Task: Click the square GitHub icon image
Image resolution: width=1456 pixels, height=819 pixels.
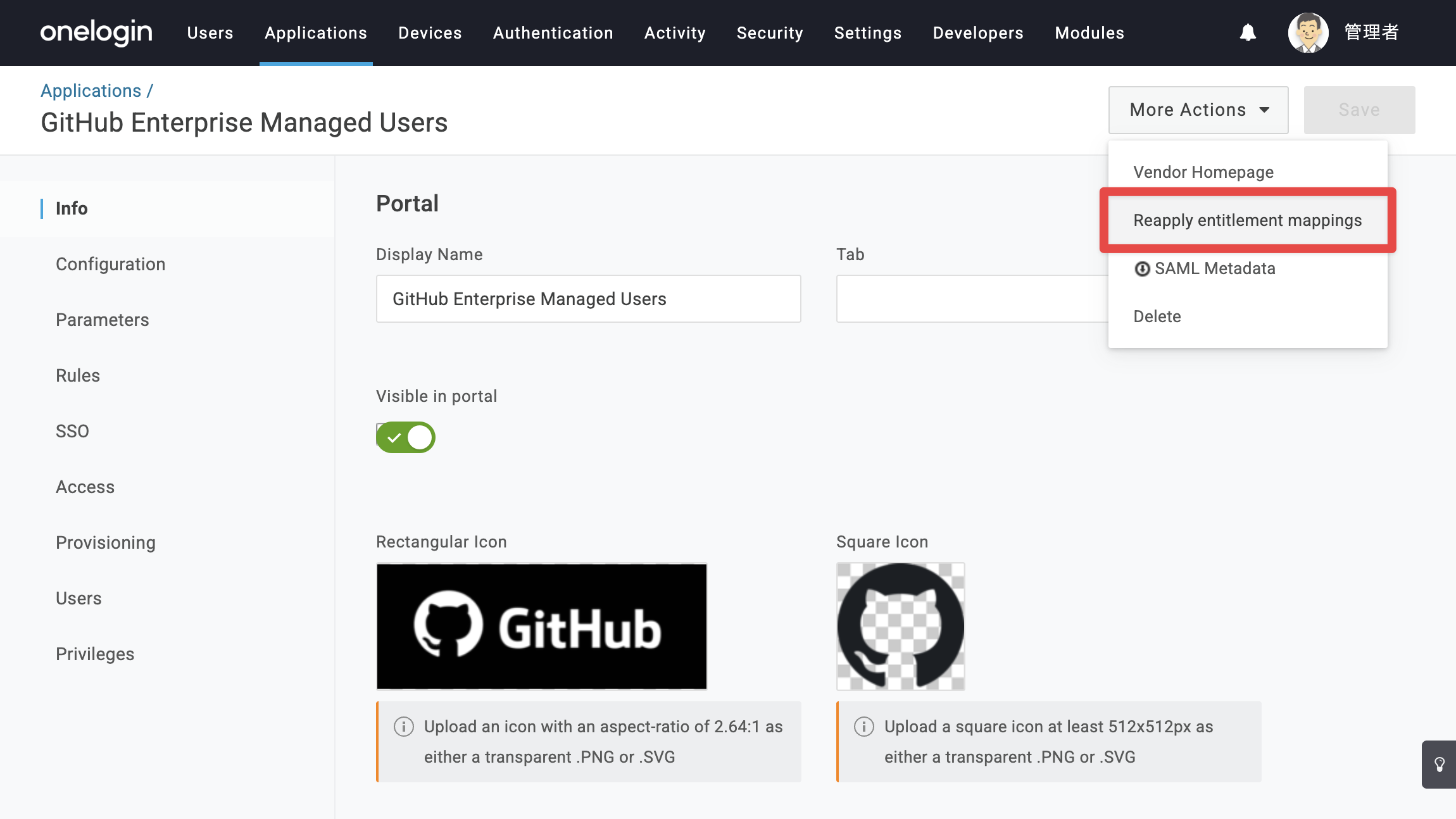Action: [x=901, y=627]
